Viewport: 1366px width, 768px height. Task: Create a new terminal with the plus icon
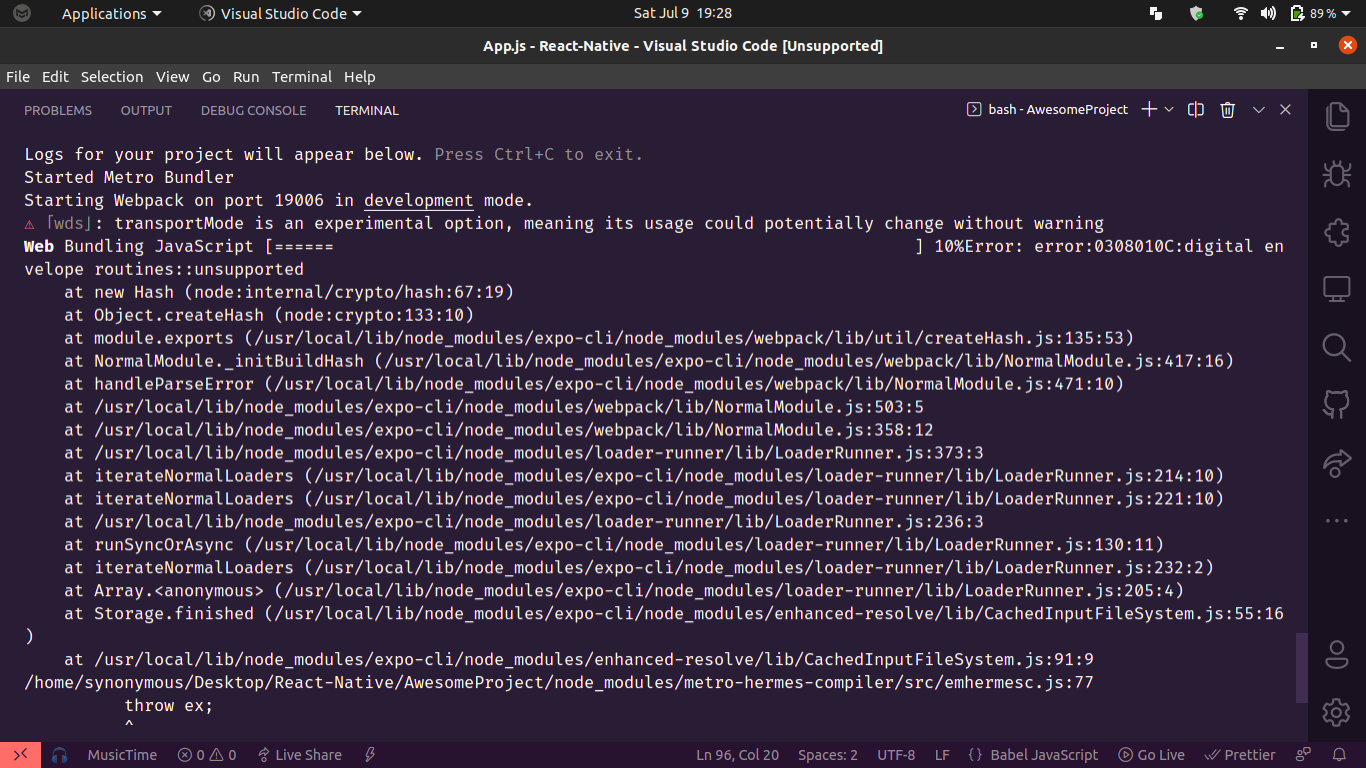click(x=1149, y=110)
